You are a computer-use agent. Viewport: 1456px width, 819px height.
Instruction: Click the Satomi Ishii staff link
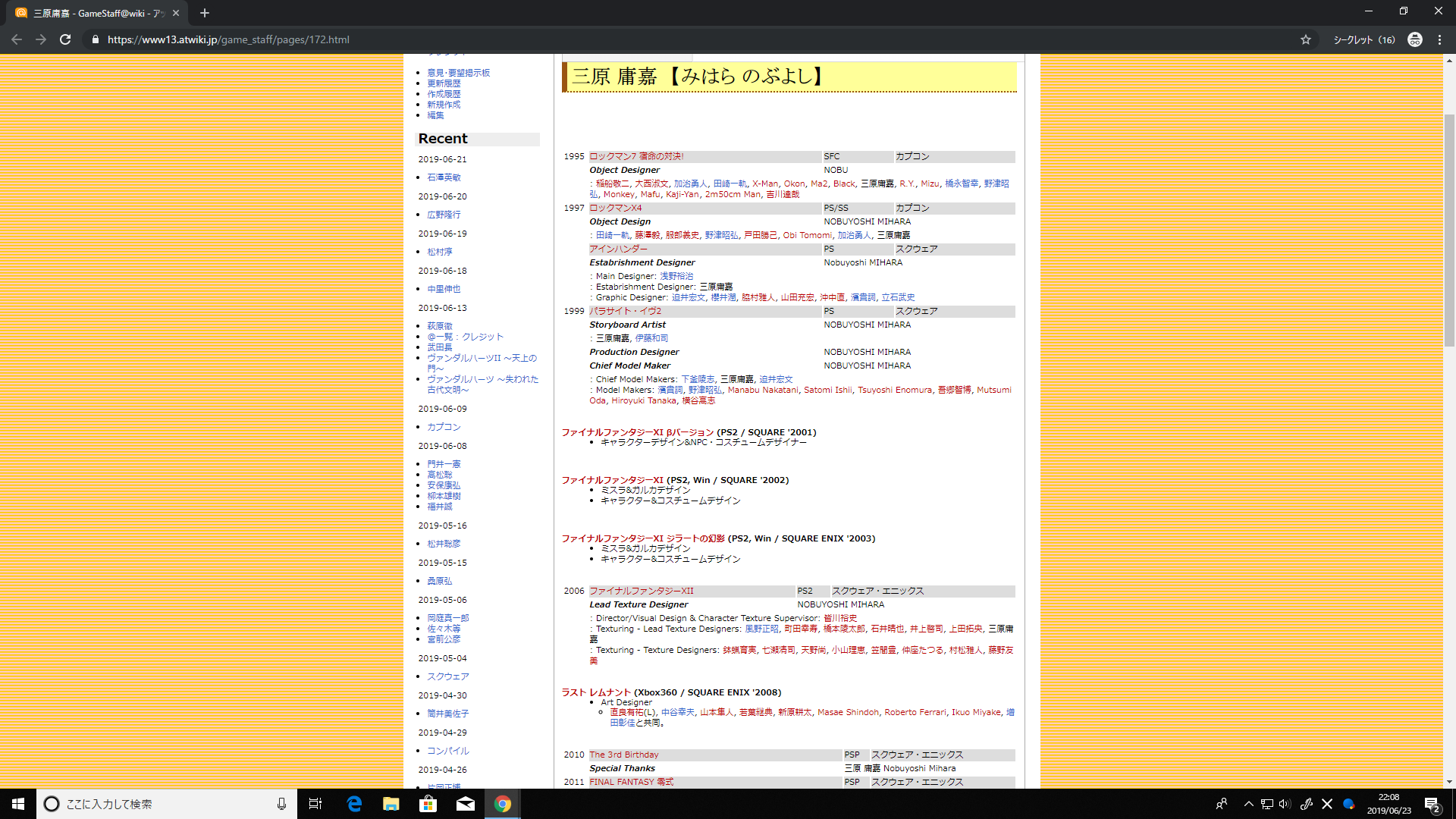tap(828, 390)
